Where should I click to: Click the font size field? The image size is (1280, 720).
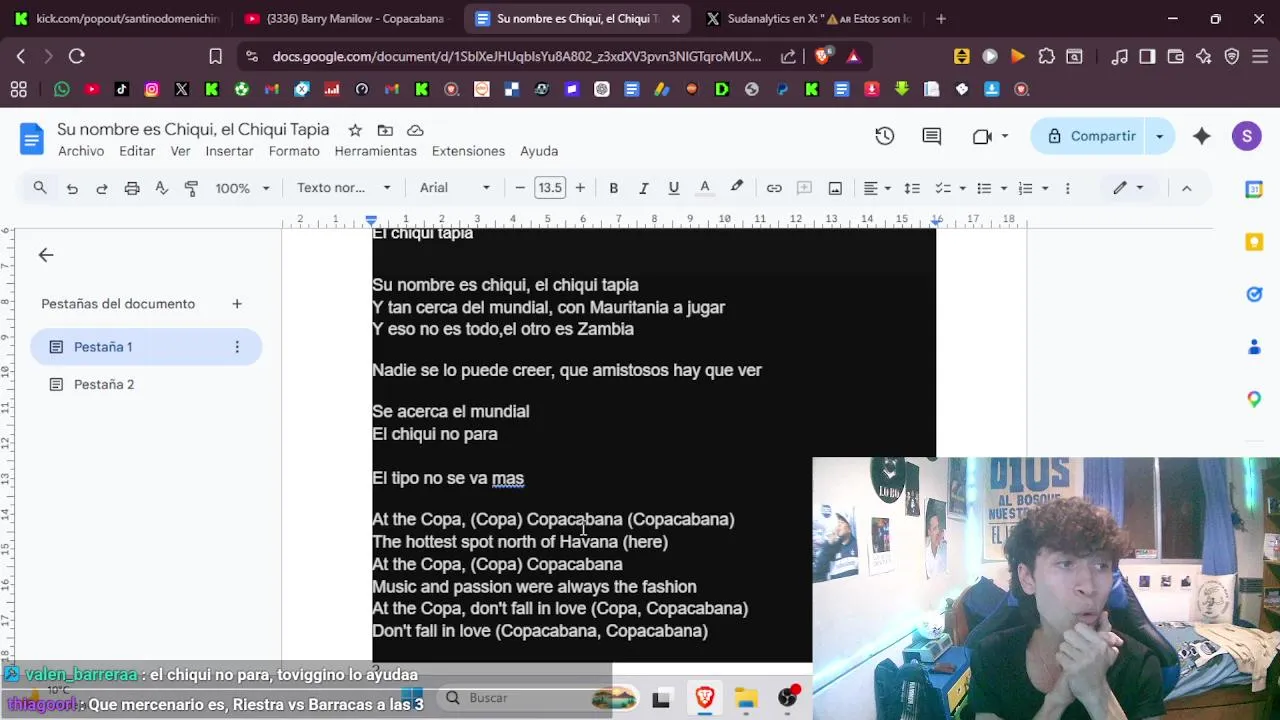[550, 188]
